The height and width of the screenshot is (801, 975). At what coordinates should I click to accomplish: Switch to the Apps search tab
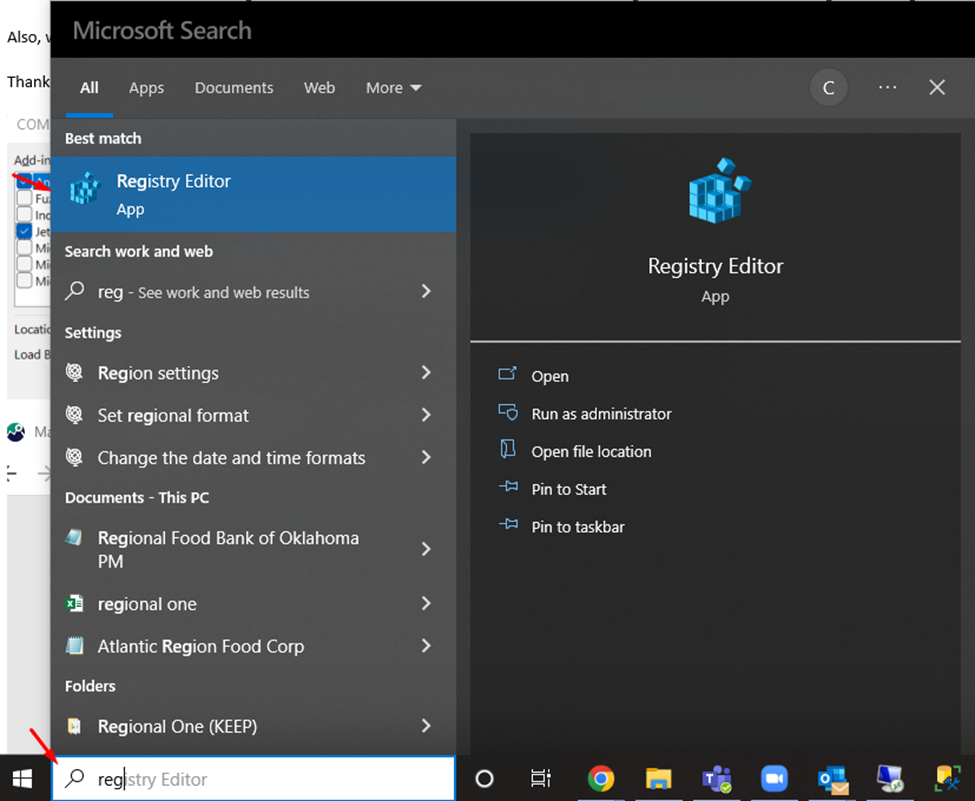pyautogui.click(x=147, y=88)
